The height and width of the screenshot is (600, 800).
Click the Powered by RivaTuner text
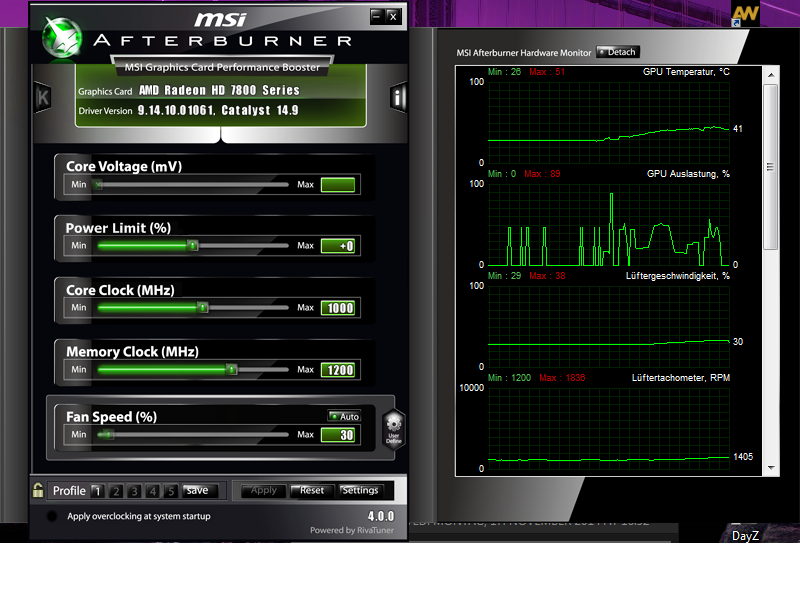point(352,530)
